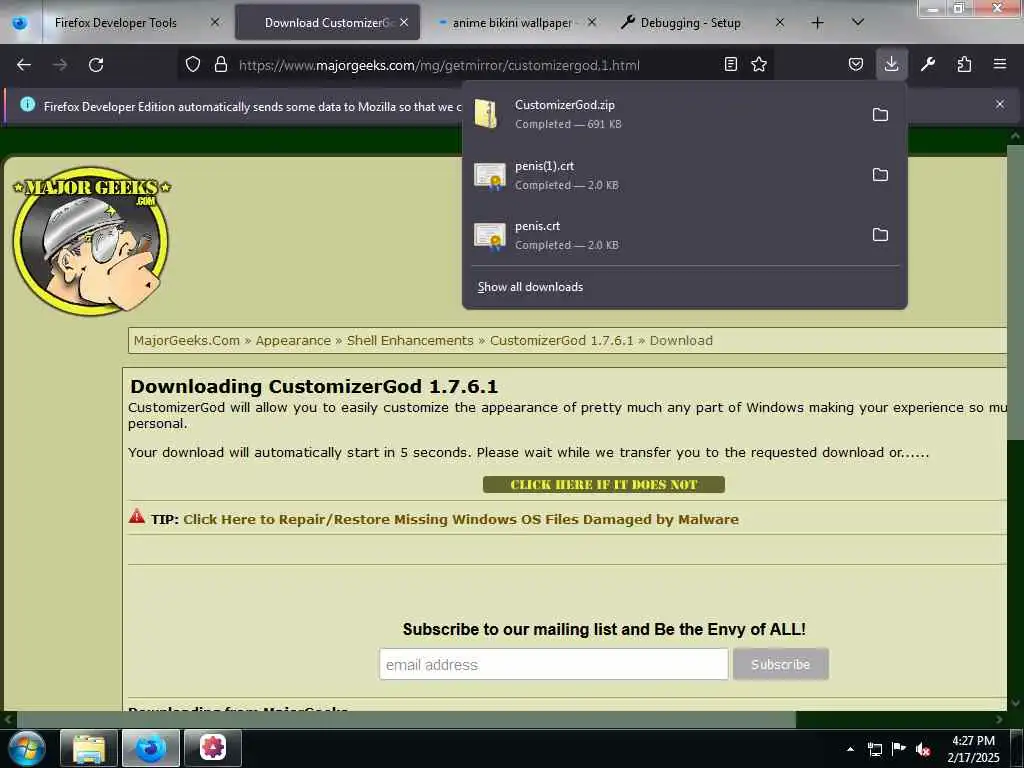Focus the email address field
The image size is (1024, 768).
[554, 664]
